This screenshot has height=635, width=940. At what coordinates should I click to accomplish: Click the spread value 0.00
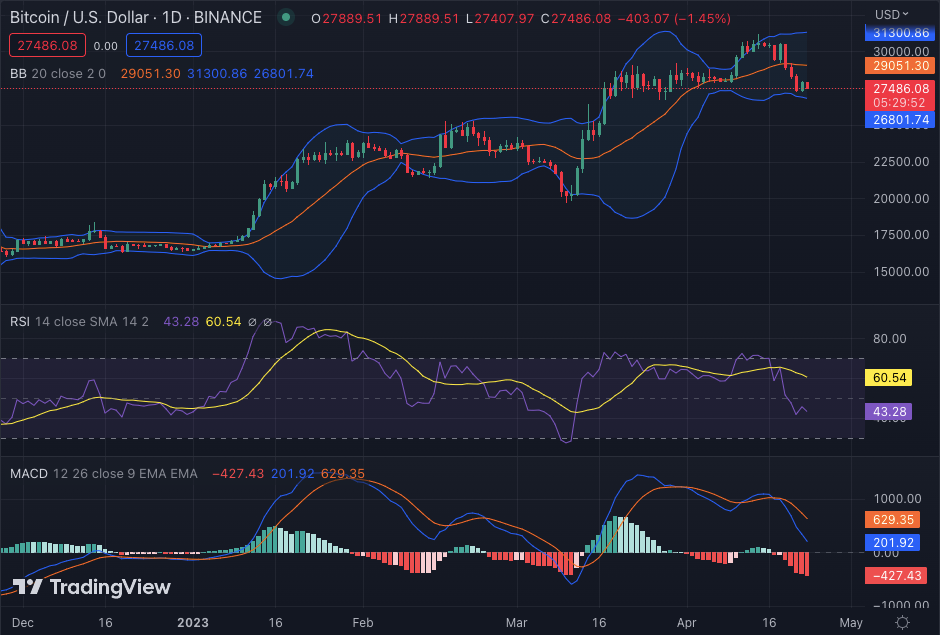tap(106, 46)
